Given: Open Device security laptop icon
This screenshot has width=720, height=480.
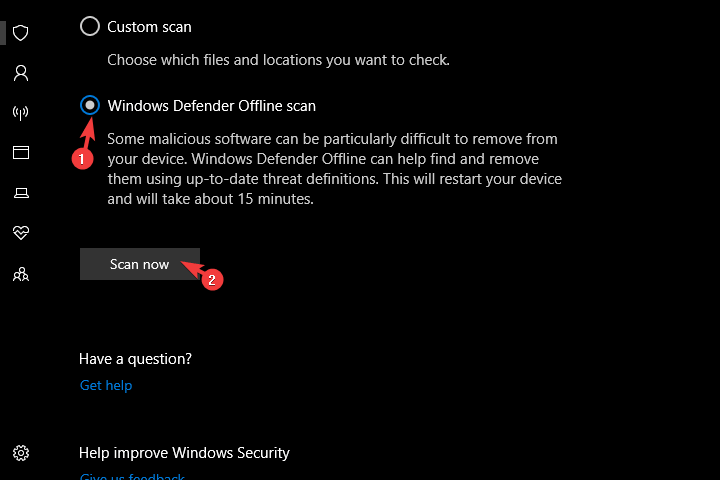Looking at the screenshot, I should [21, 193].
